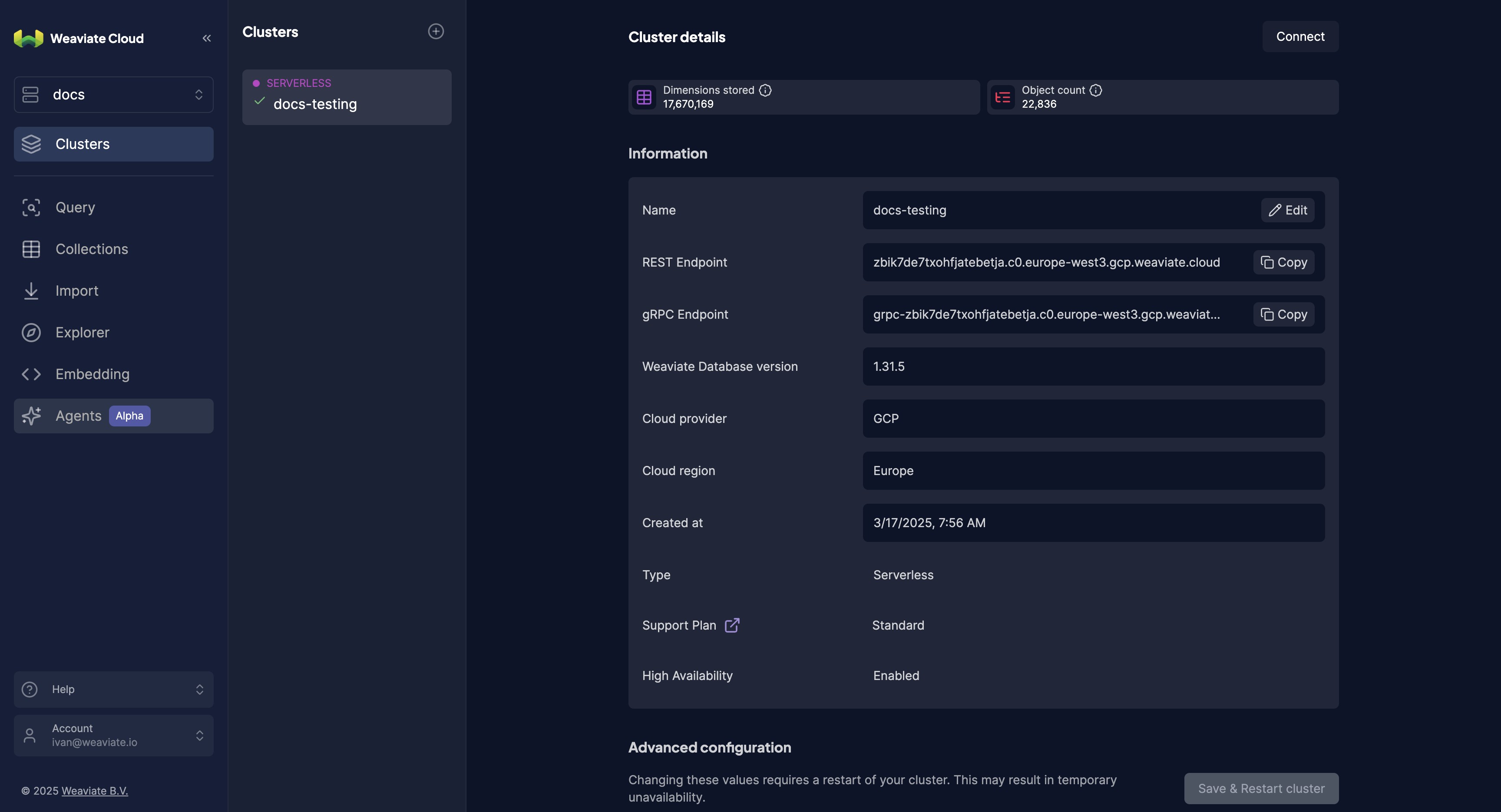This screenshot has width=1501, height=812.
Task: Open the Clusters menu item
Action: (x=114, y=144)
